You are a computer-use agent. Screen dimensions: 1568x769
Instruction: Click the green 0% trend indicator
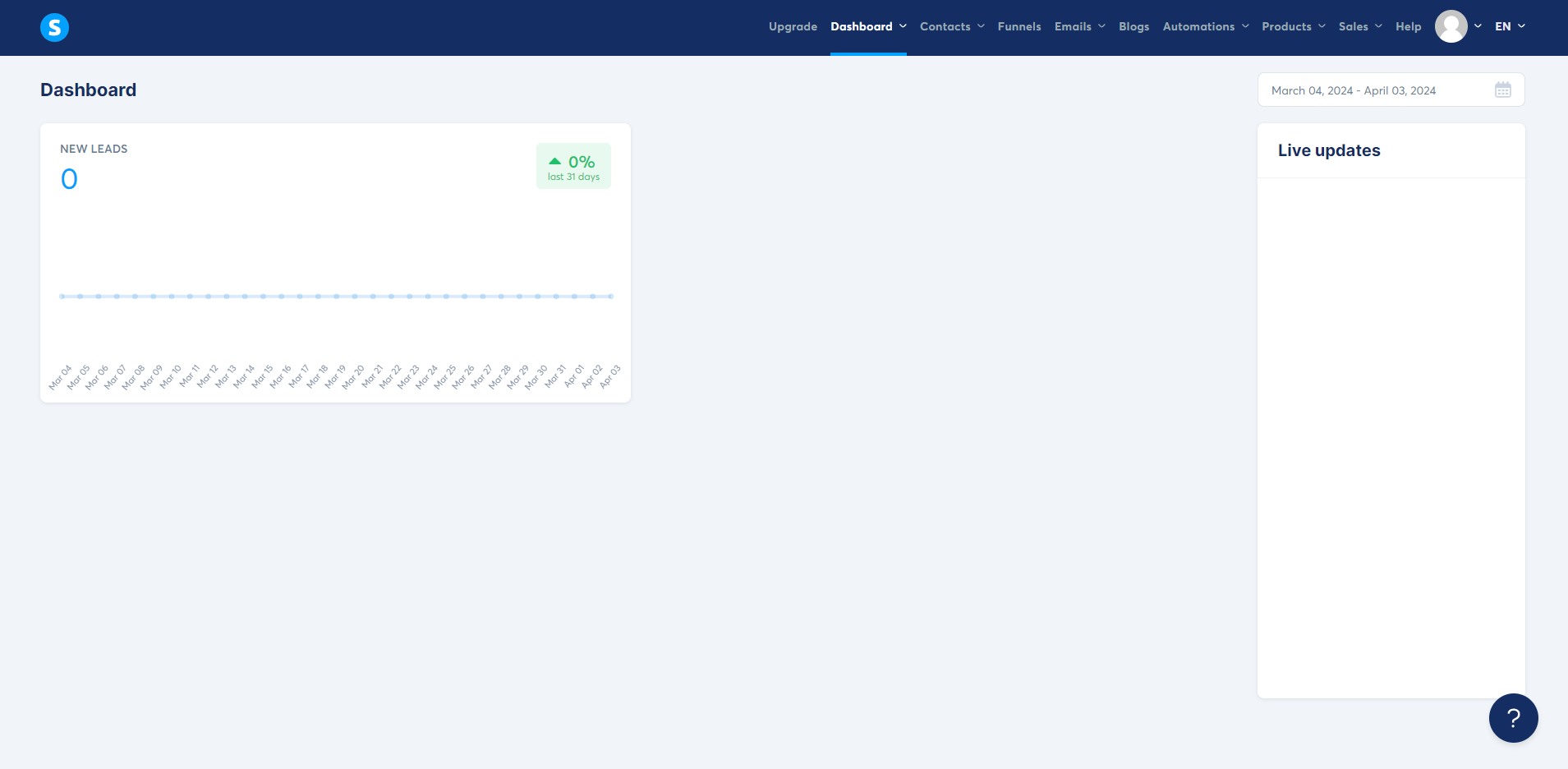click(573, 166)
